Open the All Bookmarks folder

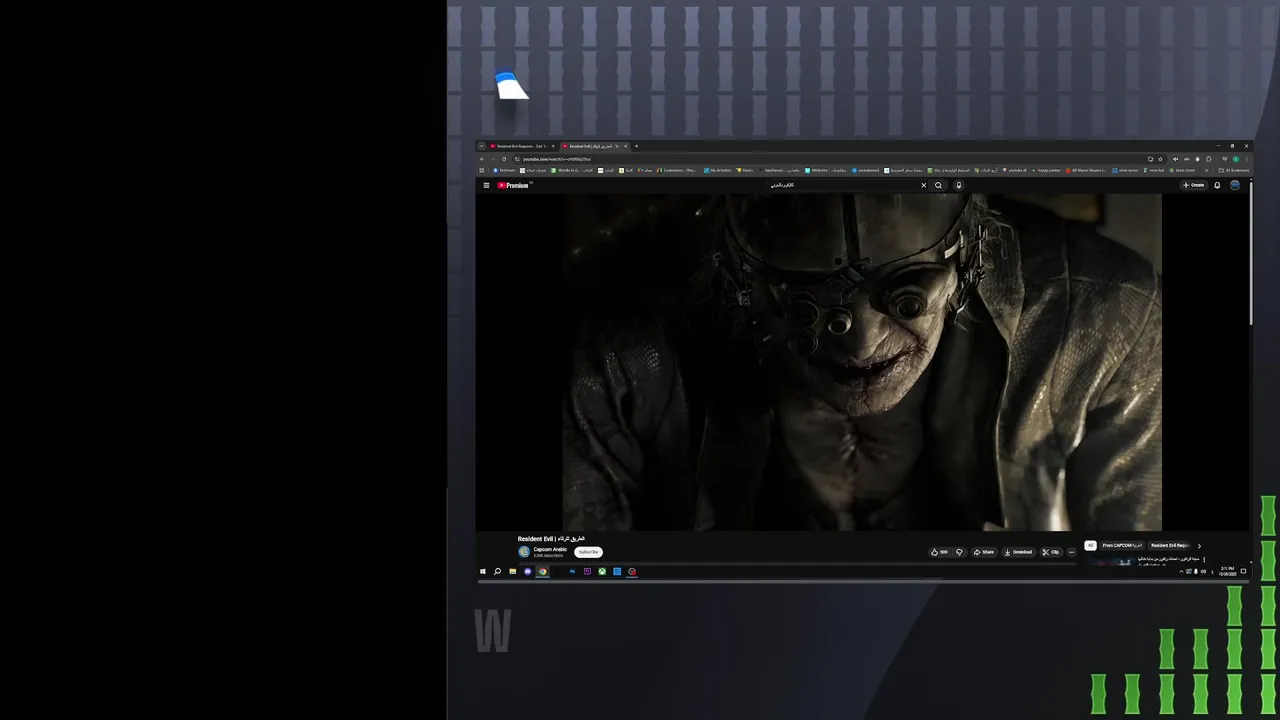tap(1234, 170)
